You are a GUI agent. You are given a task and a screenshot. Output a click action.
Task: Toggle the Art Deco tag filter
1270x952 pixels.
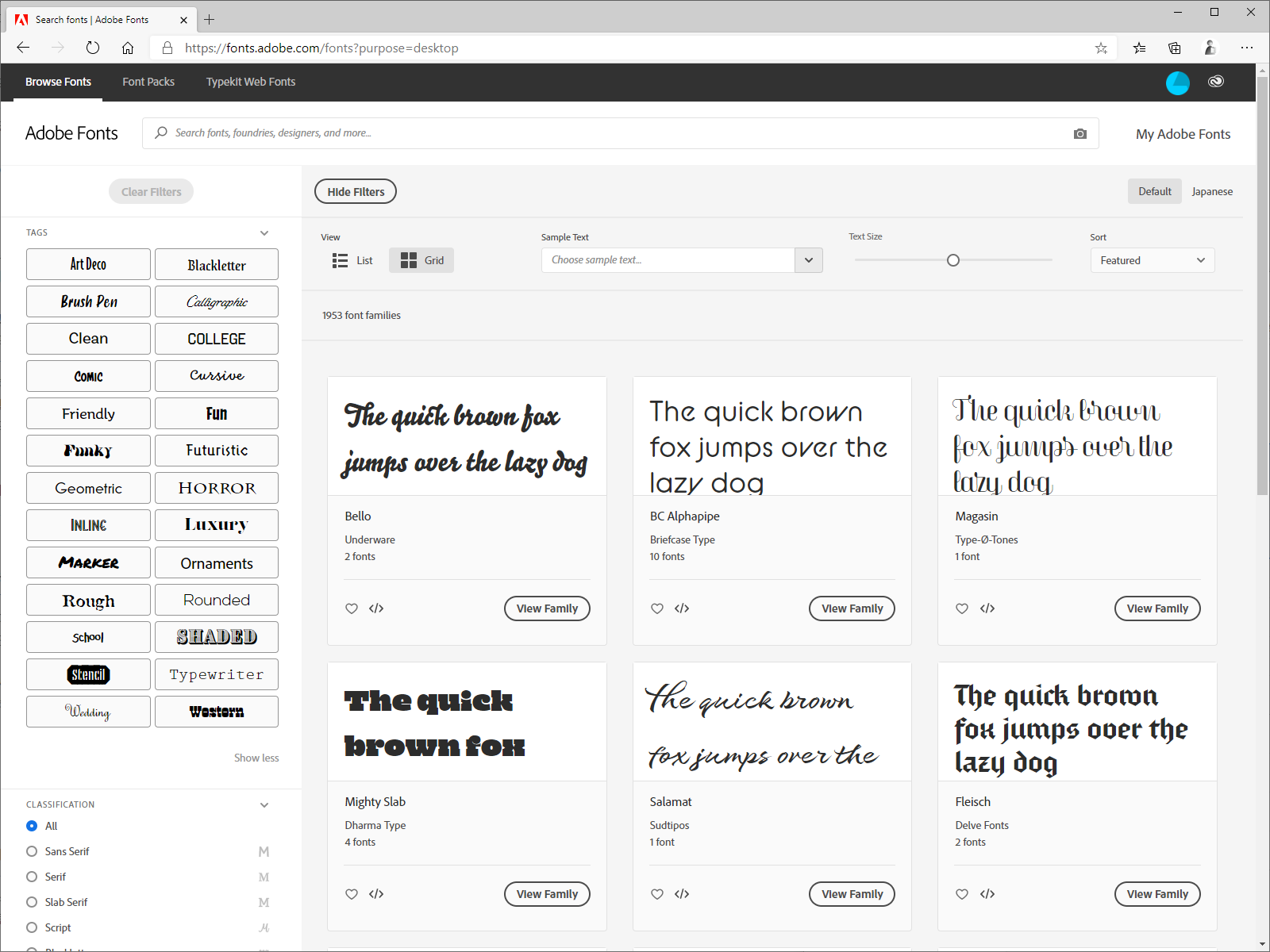pos(88,264)
